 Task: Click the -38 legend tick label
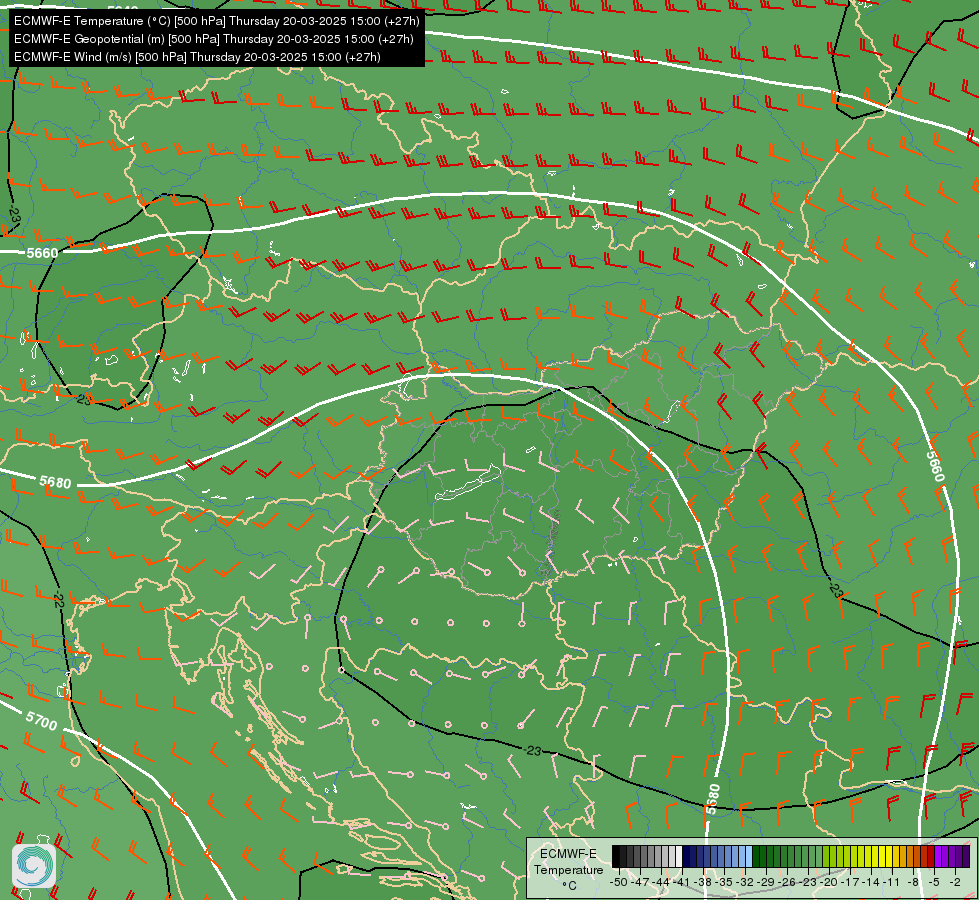(702, 883)
